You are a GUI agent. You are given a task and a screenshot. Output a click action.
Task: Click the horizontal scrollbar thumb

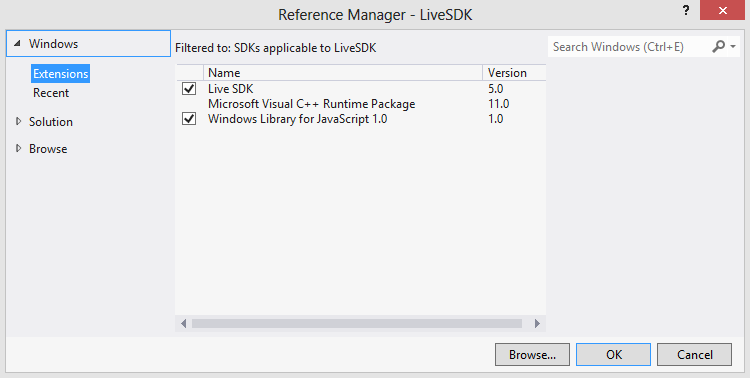tap(357, 323)
